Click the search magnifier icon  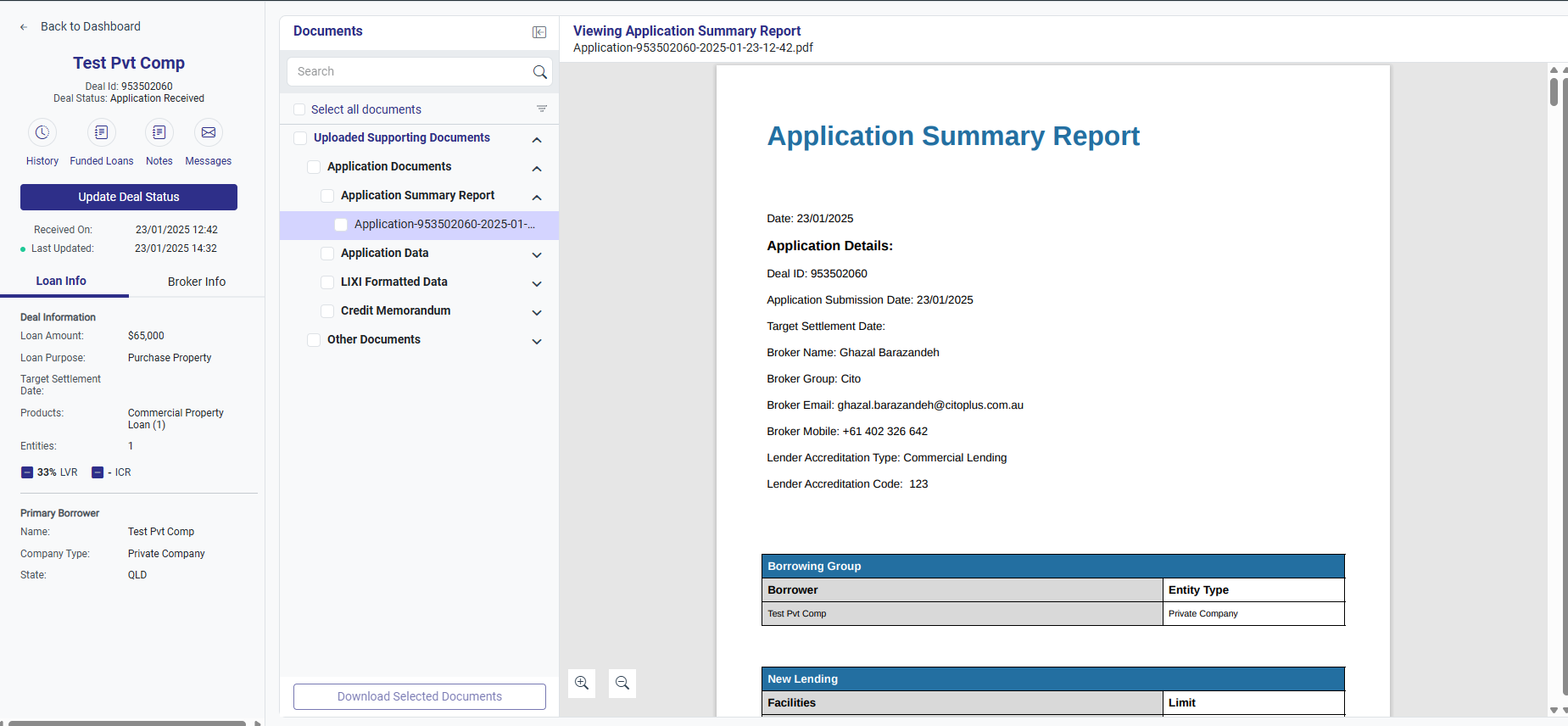539,72
